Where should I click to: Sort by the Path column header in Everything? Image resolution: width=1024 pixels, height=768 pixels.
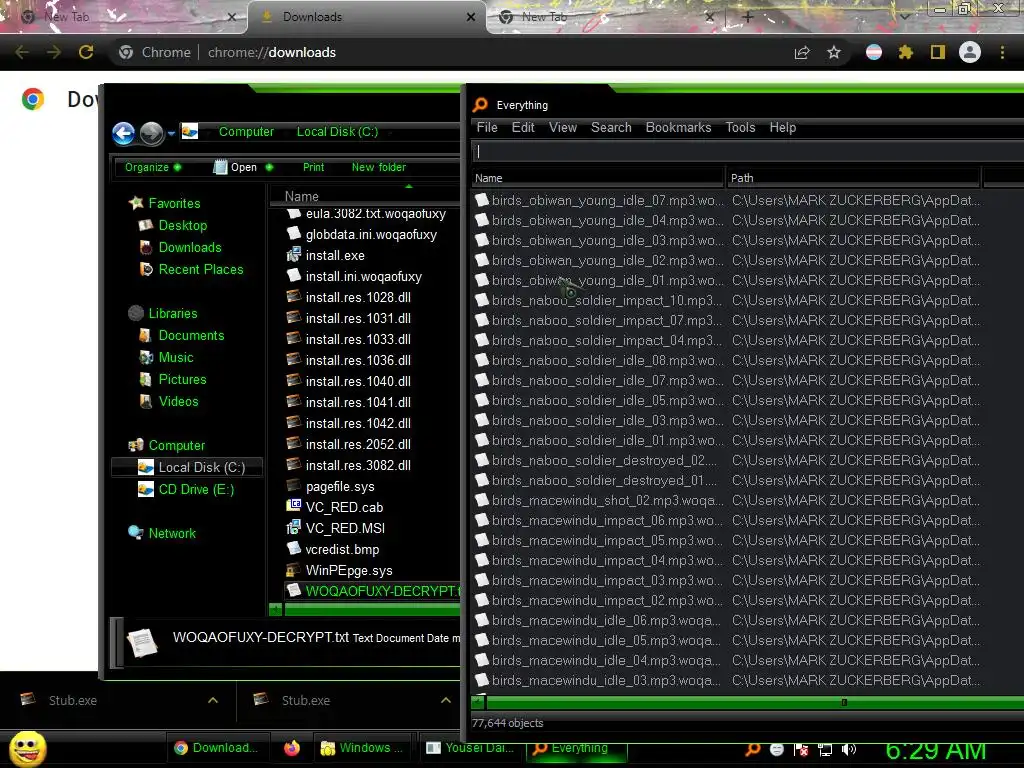pos(853,178)
